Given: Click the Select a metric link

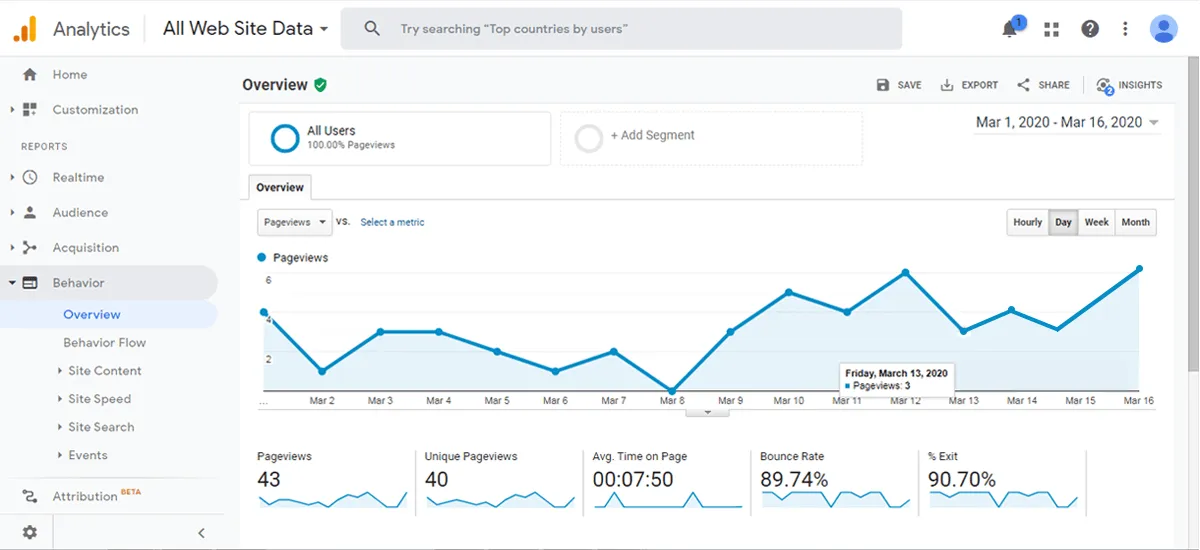Looking at the screenshot, I should (x=392, y=222).
